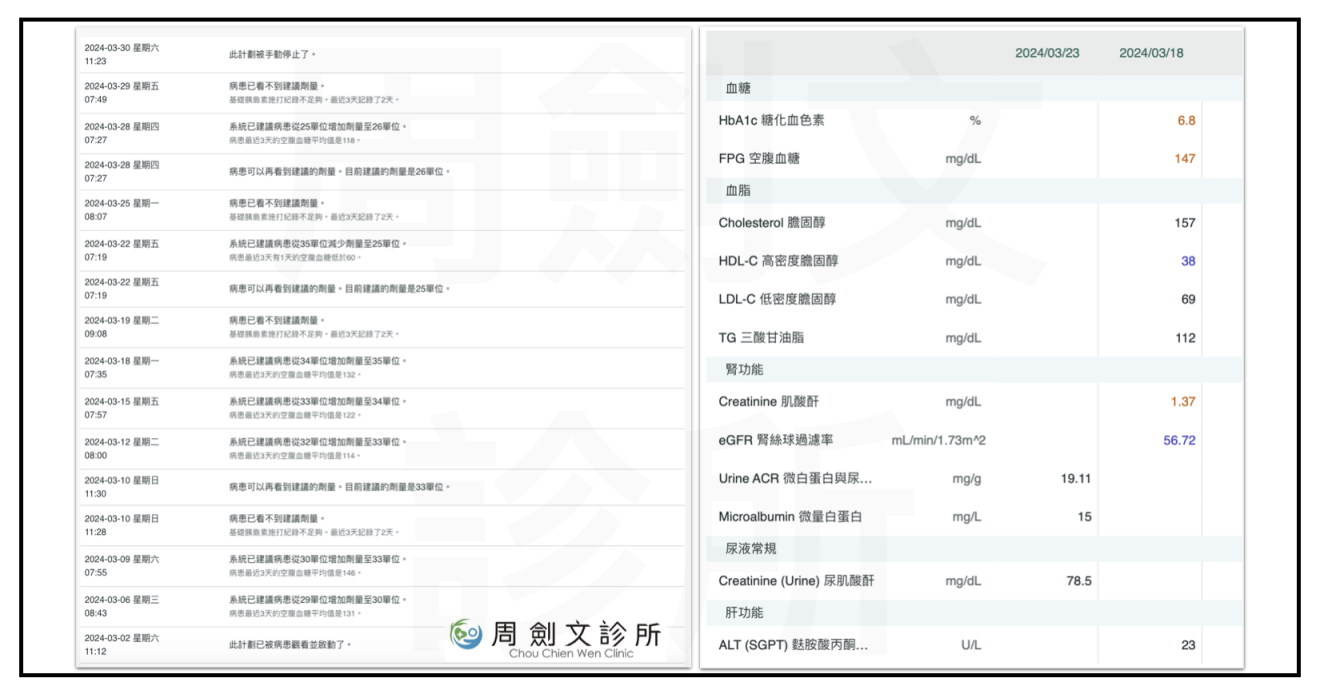Select the LDL-C 低密度膽固醇 row label
This screenshot has width=1320, height=694.
click(x=777, y=299)
